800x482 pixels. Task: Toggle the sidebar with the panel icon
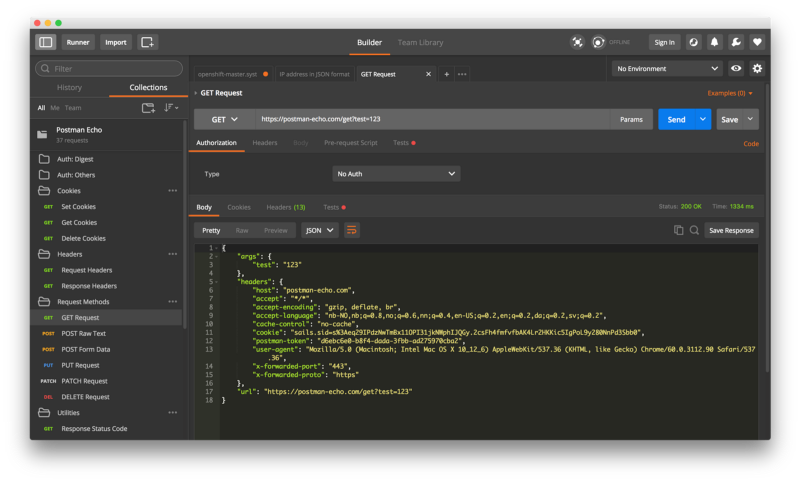45,42
